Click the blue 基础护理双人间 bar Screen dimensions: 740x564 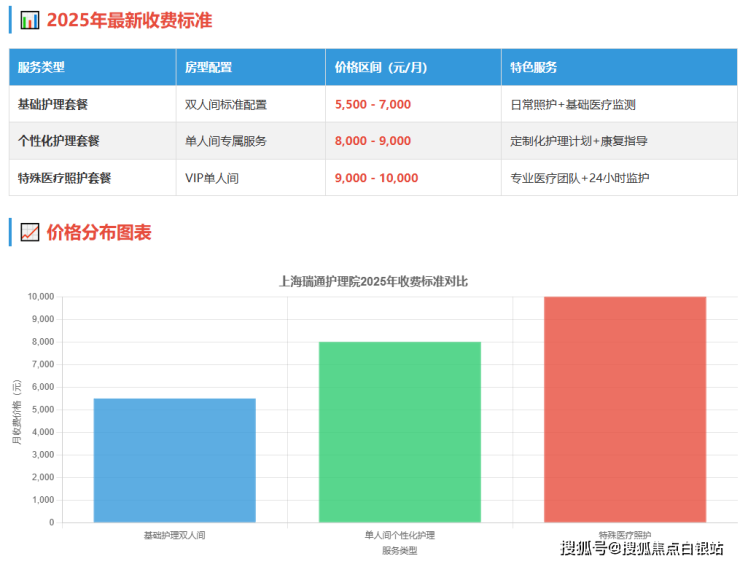click(174, 460)
